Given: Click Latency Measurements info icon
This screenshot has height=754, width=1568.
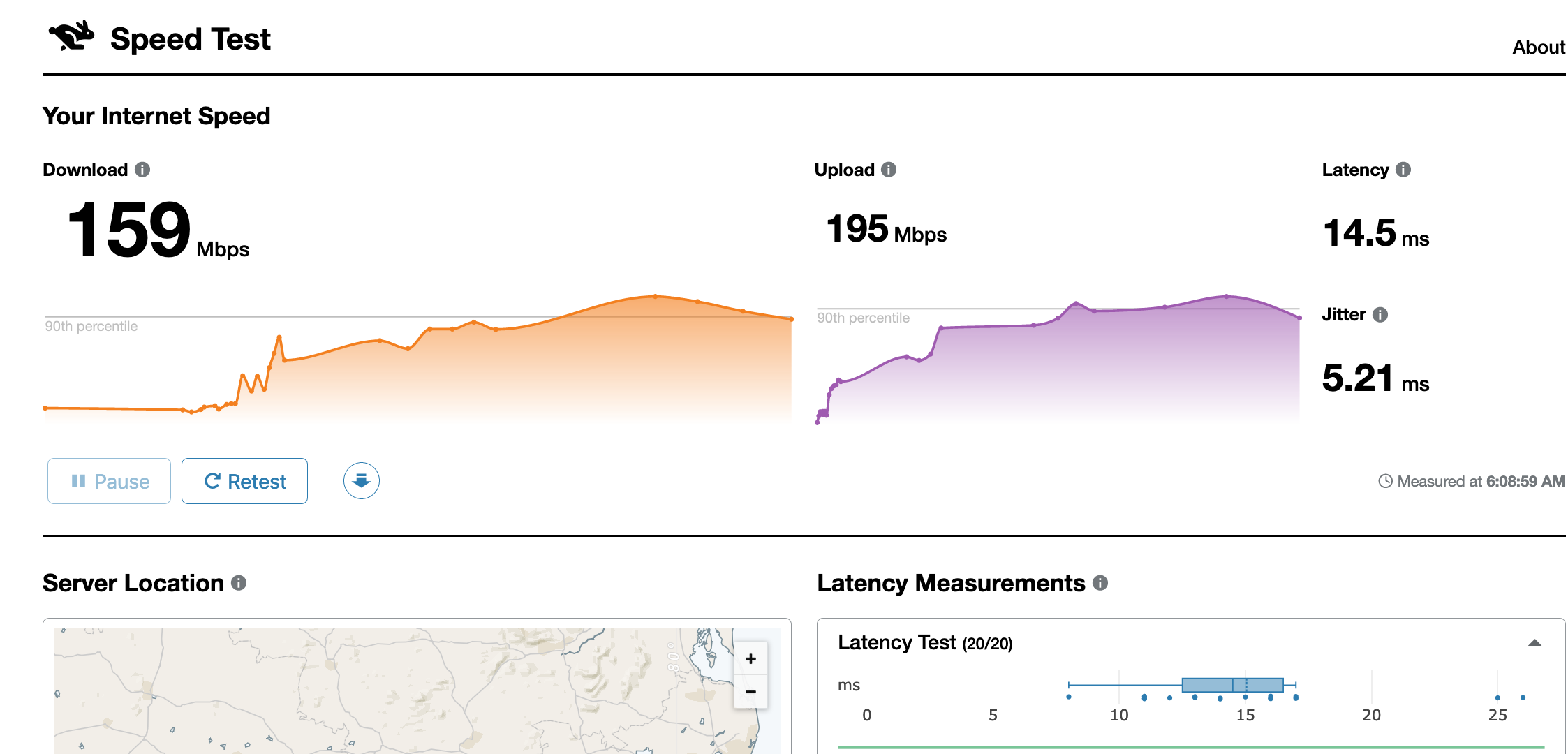Looking at the screenshot, I should 1100,583.
